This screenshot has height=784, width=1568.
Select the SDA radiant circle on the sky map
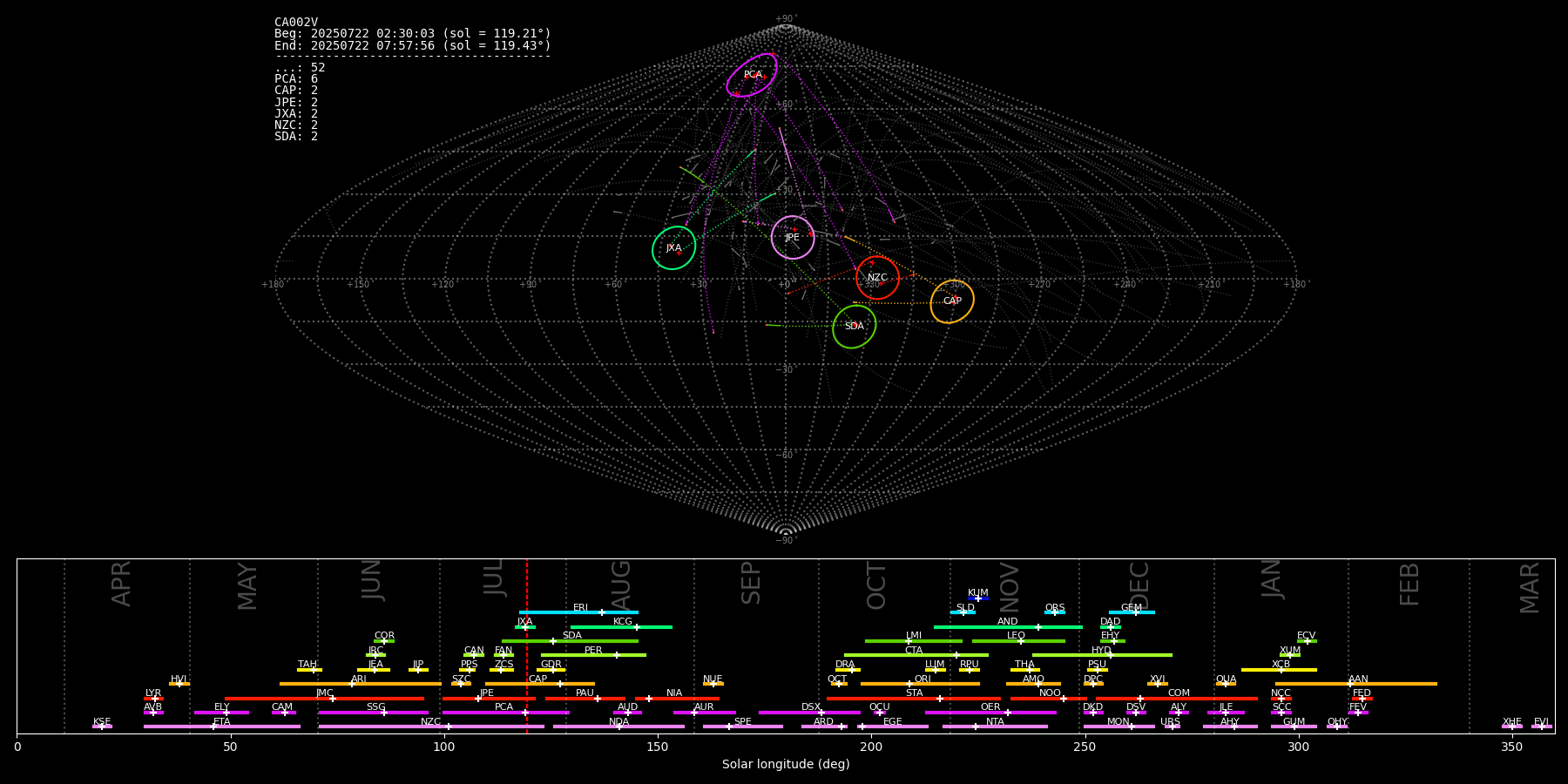pos(855,327)
